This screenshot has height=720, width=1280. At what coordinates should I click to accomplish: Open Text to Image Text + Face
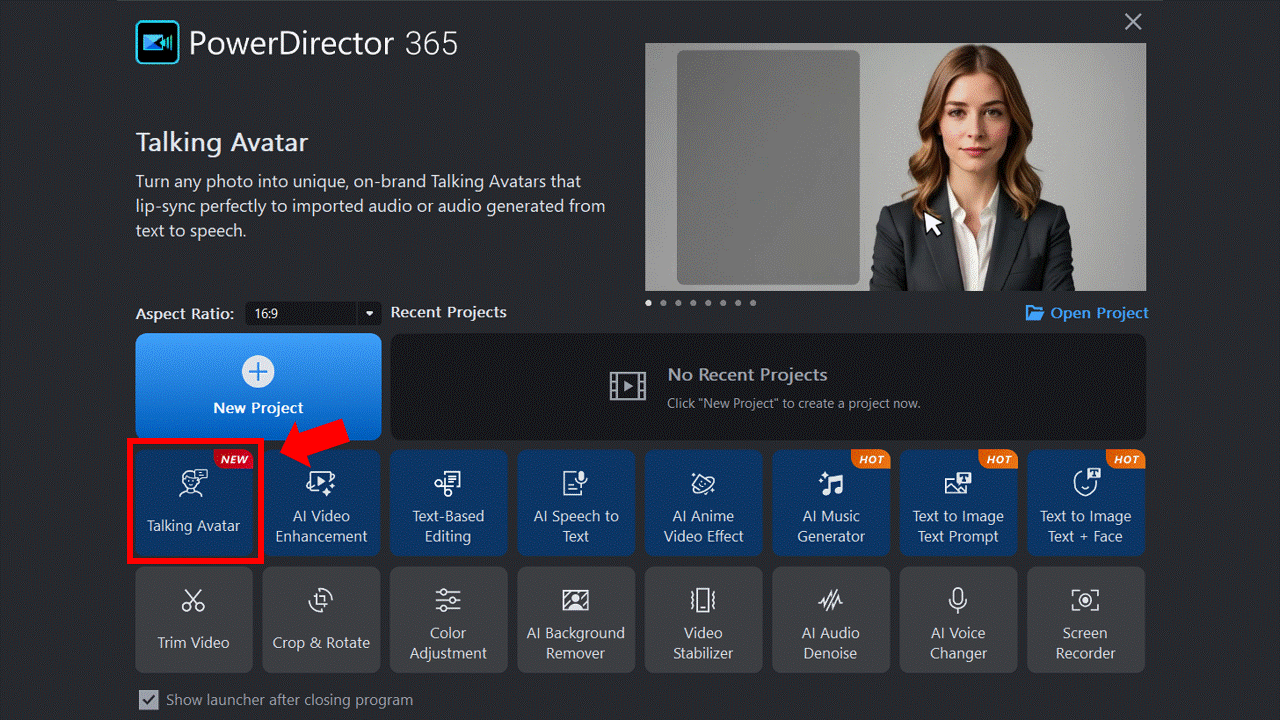click(x=1086, y=503)
